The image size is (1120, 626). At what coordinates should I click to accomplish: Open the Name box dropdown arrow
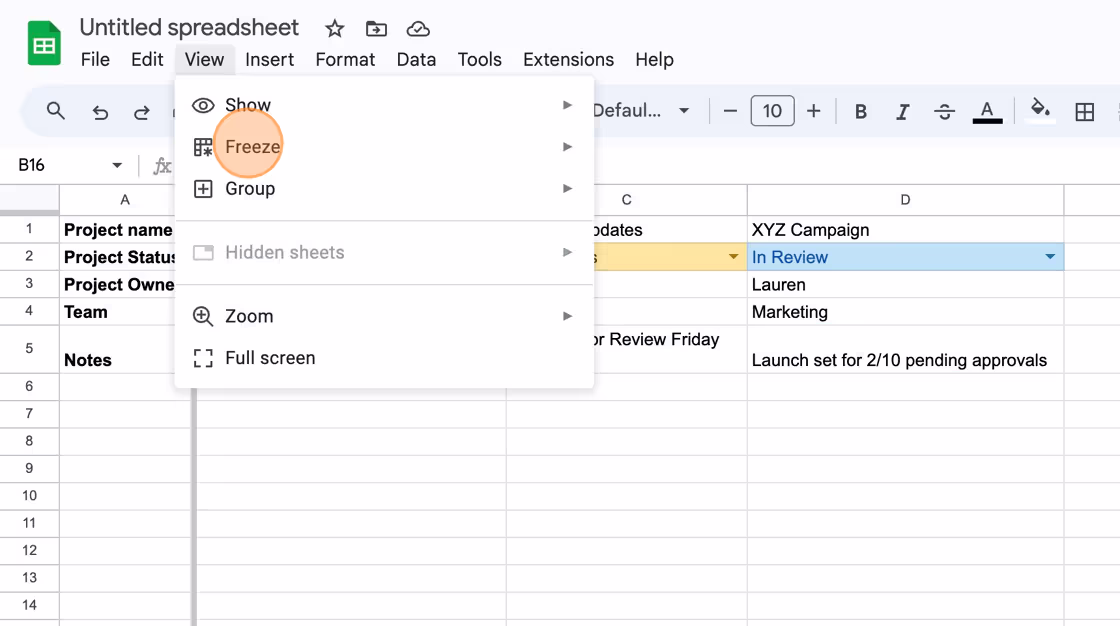coord(117,166)
